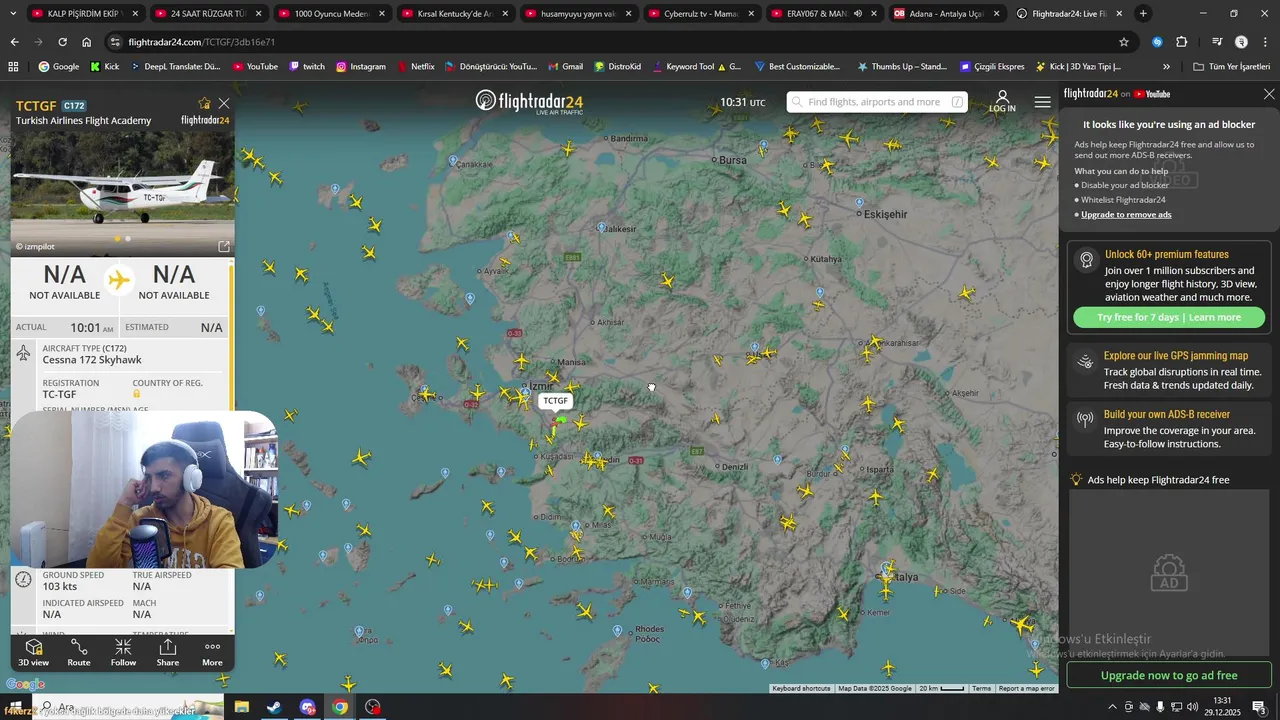Open the More options menu
Screen dimensions: 1280x720
pyautogui.click(x=212, y=652)
